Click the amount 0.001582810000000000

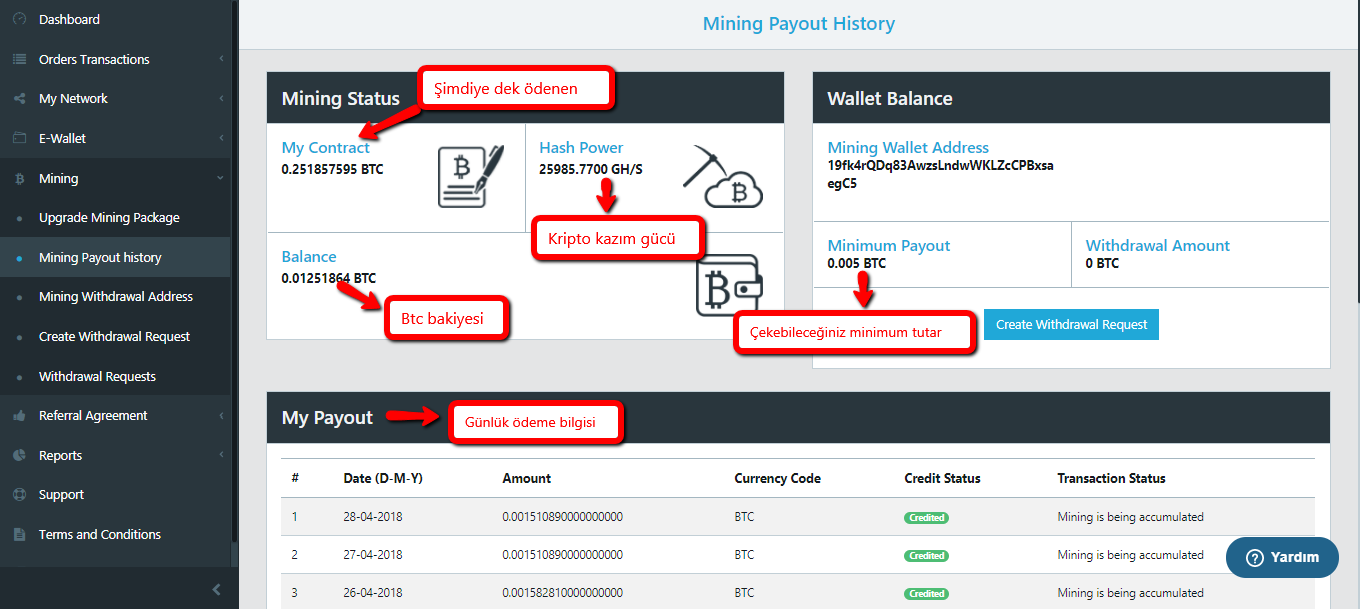pos(563,593)
